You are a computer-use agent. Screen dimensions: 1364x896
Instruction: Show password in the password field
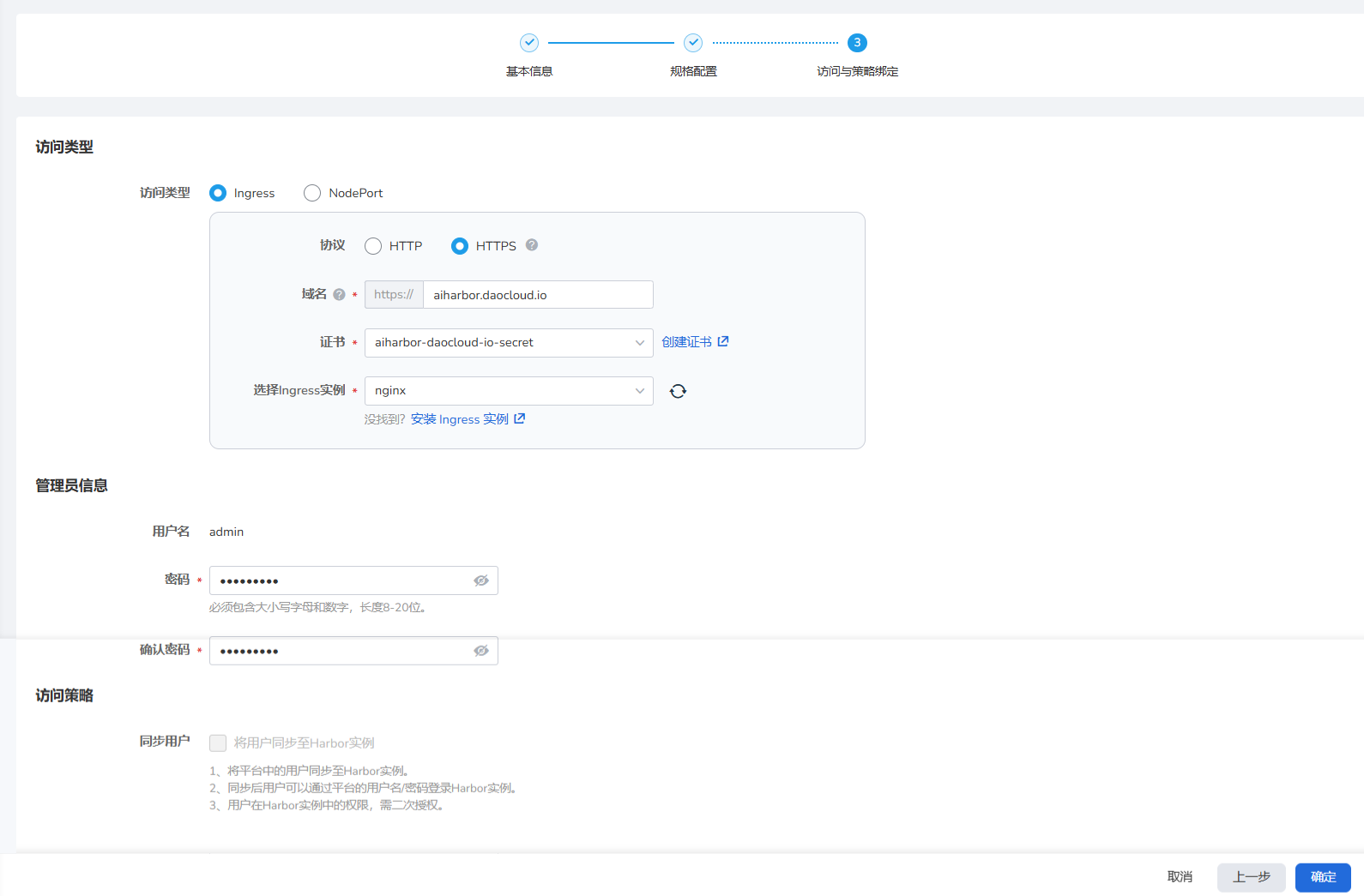pyautogui.click(x=481, y=580)
